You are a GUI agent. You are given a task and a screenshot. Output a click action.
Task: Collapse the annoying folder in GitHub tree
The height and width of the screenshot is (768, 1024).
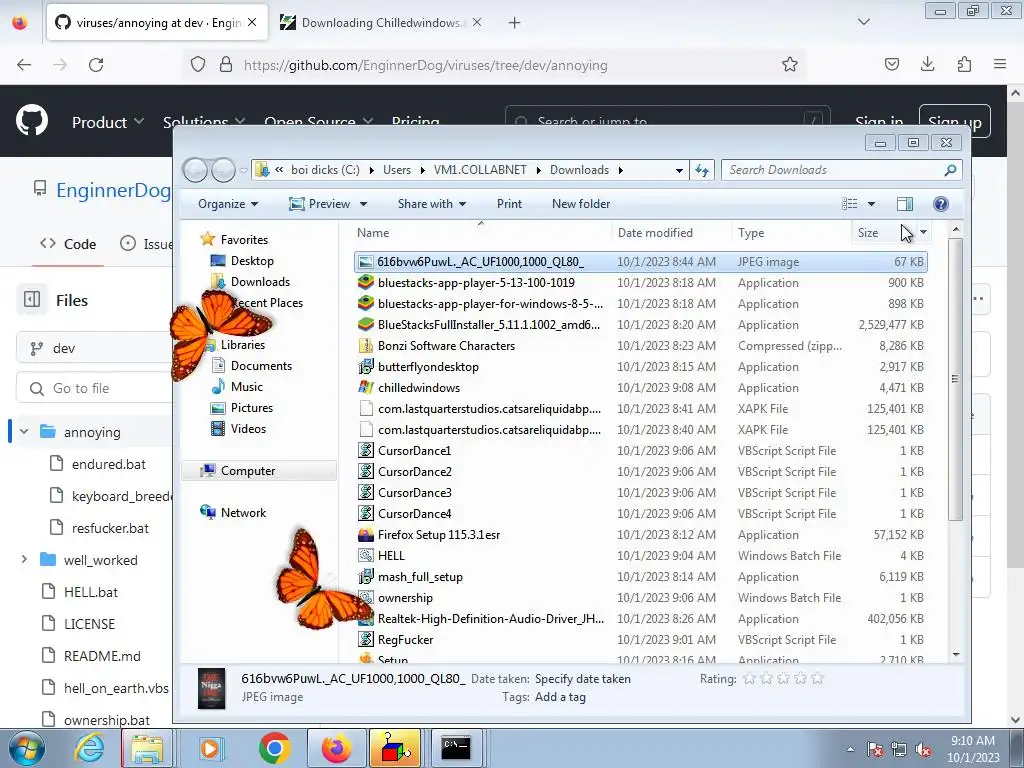(x=24, y=432)
